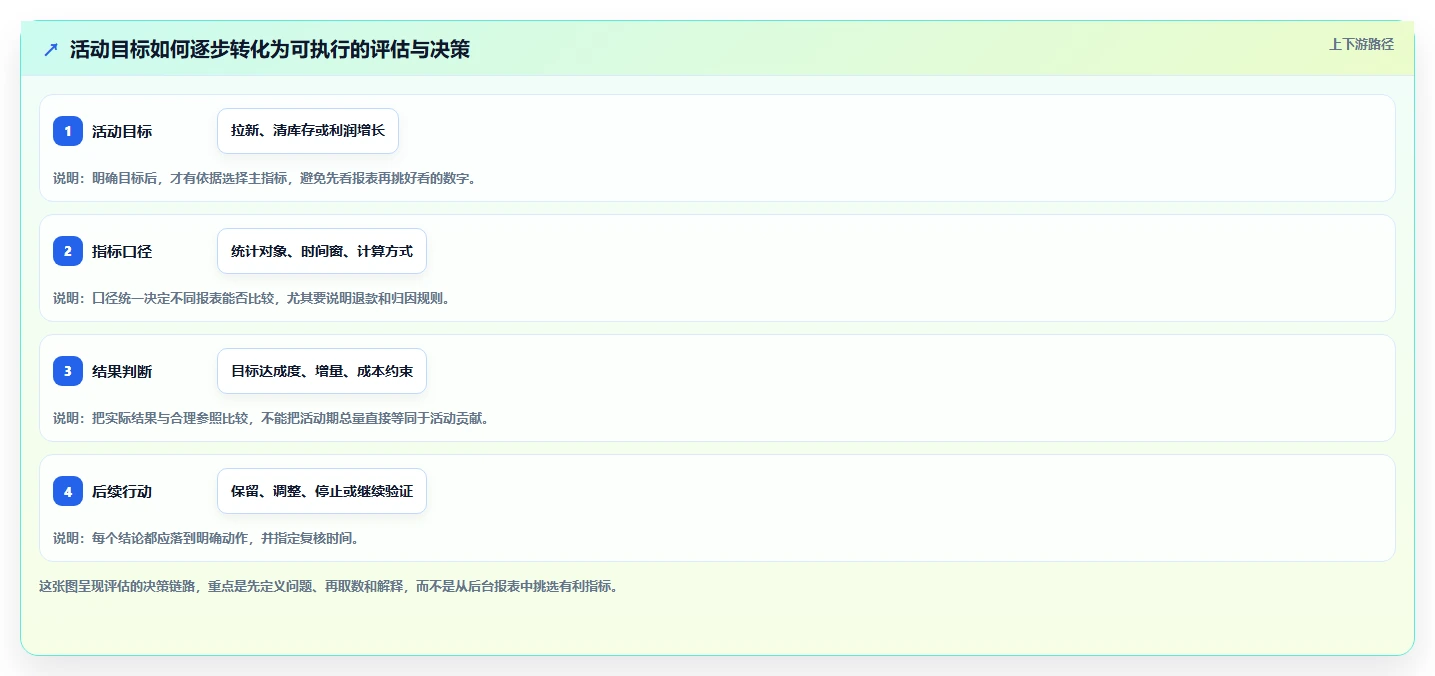Click the 目标达成度、增量、成本约束 chip

pyautogui.click(x=322, y=371)
